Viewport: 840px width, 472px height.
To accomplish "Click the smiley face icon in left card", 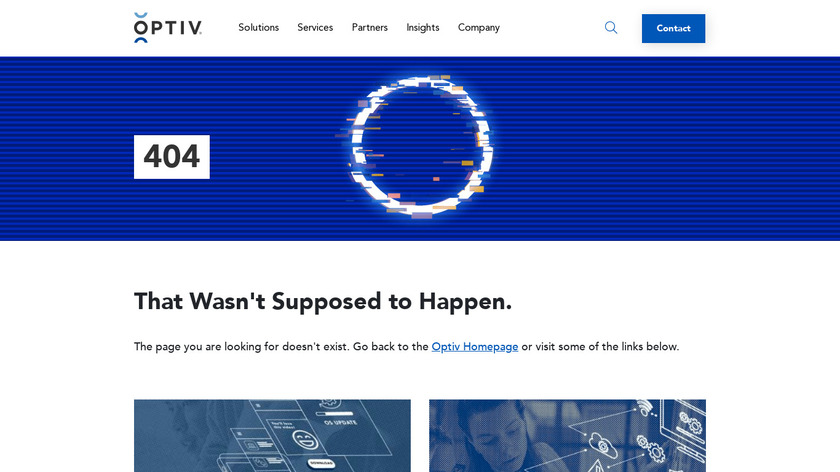I will [x=306, y=440].
